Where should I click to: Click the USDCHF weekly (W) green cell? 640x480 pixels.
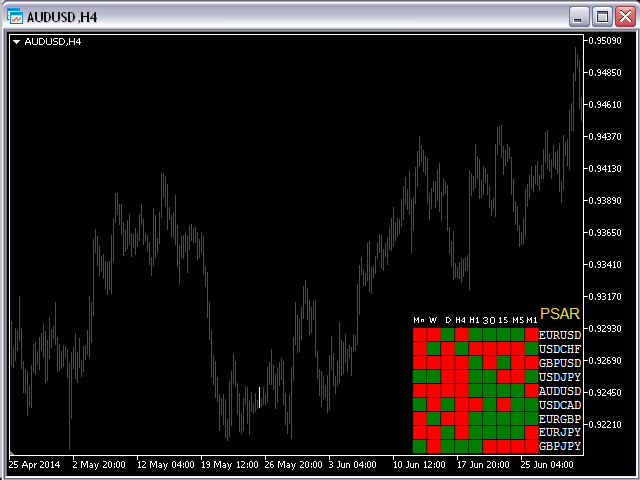point(434,349)
